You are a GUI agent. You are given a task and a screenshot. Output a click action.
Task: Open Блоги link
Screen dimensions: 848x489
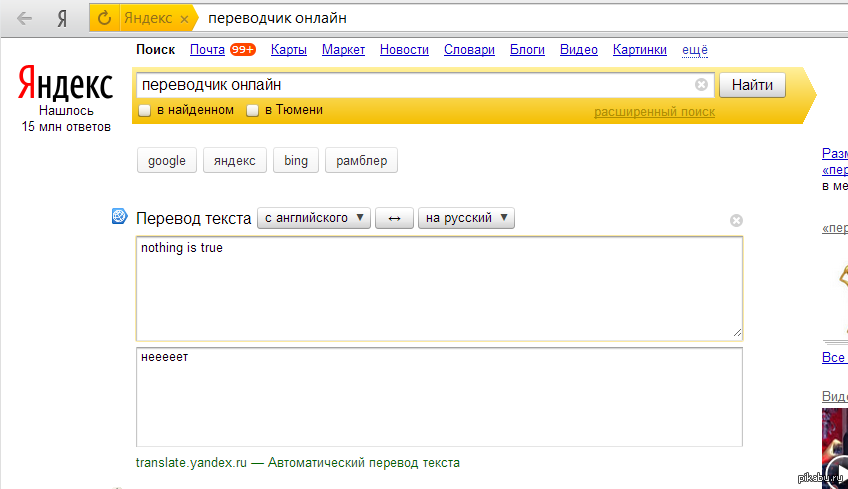click(x=527, y=50)
